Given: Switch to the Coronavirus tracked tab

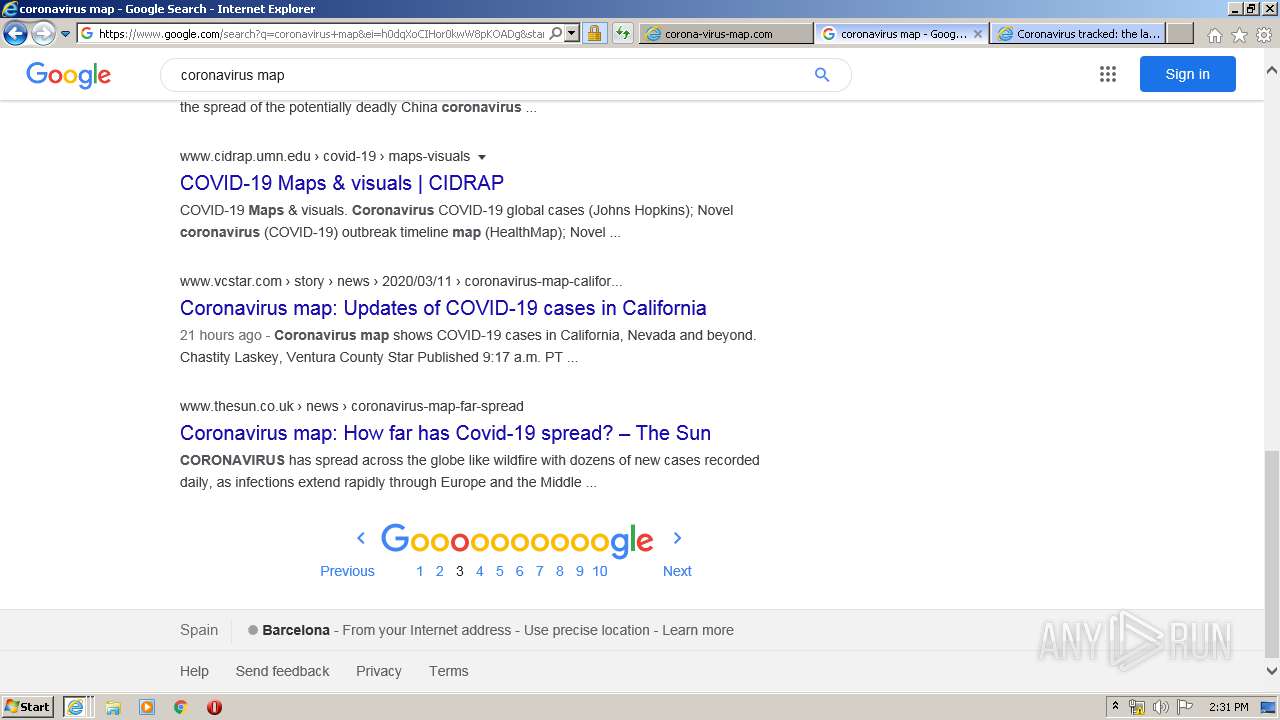Looking at the screenshot, I should (x=1077, y=33).
